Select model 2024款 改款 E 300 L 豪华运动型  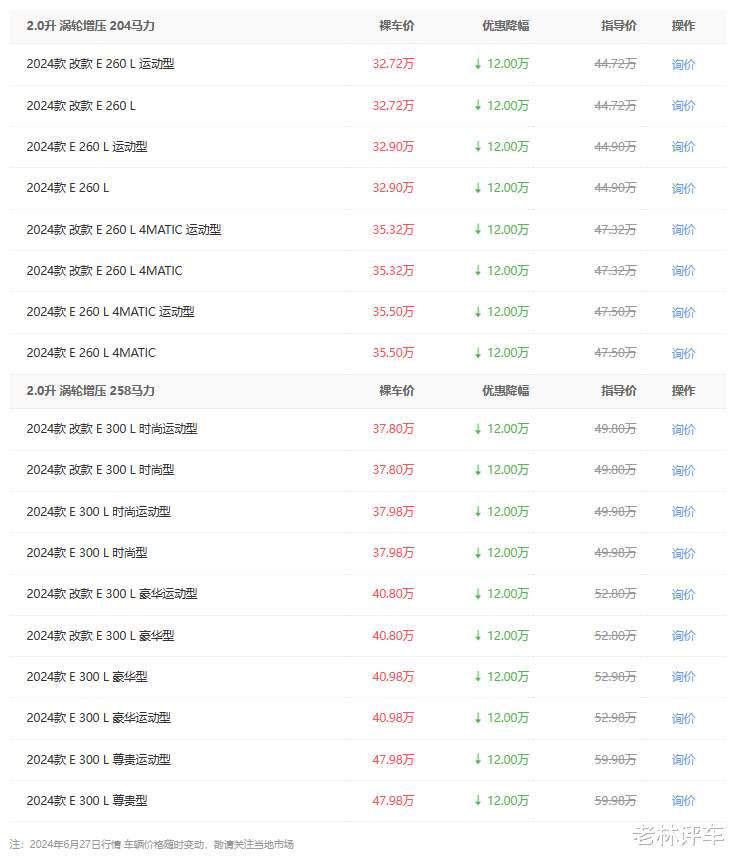point(112,594)
